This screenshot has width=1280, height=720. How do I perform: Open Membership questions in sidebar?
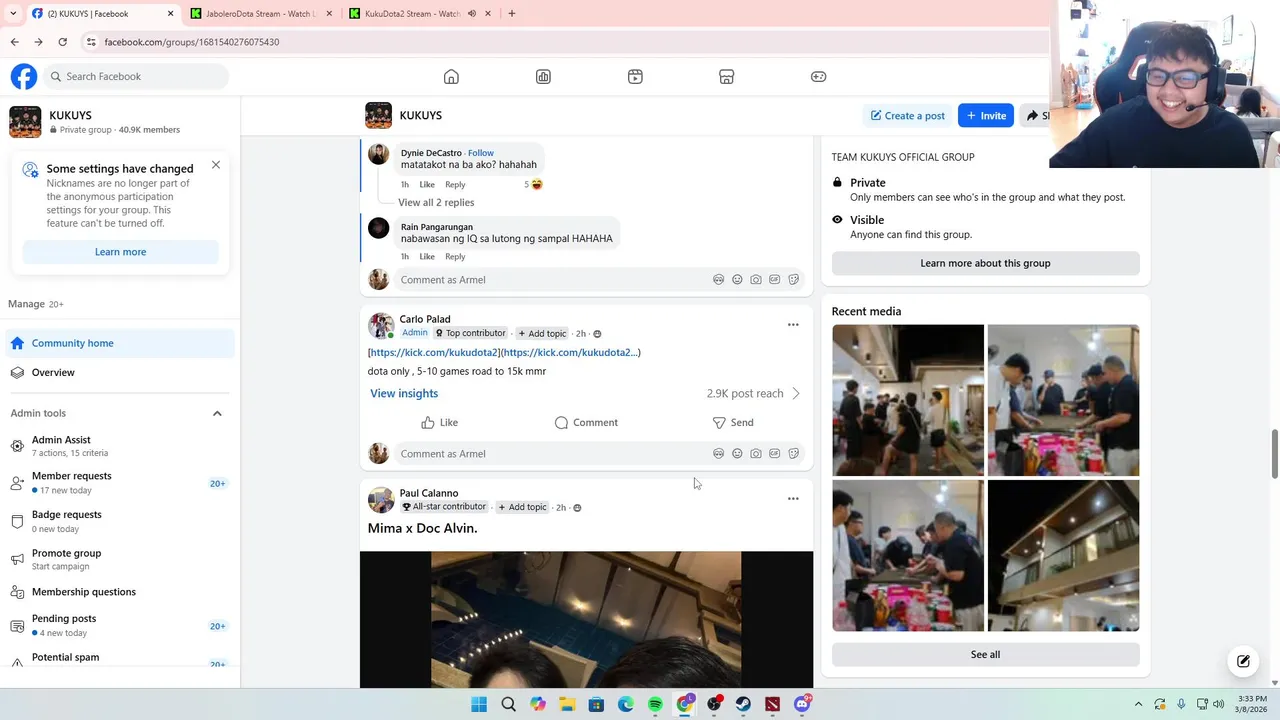pos(120,592)
